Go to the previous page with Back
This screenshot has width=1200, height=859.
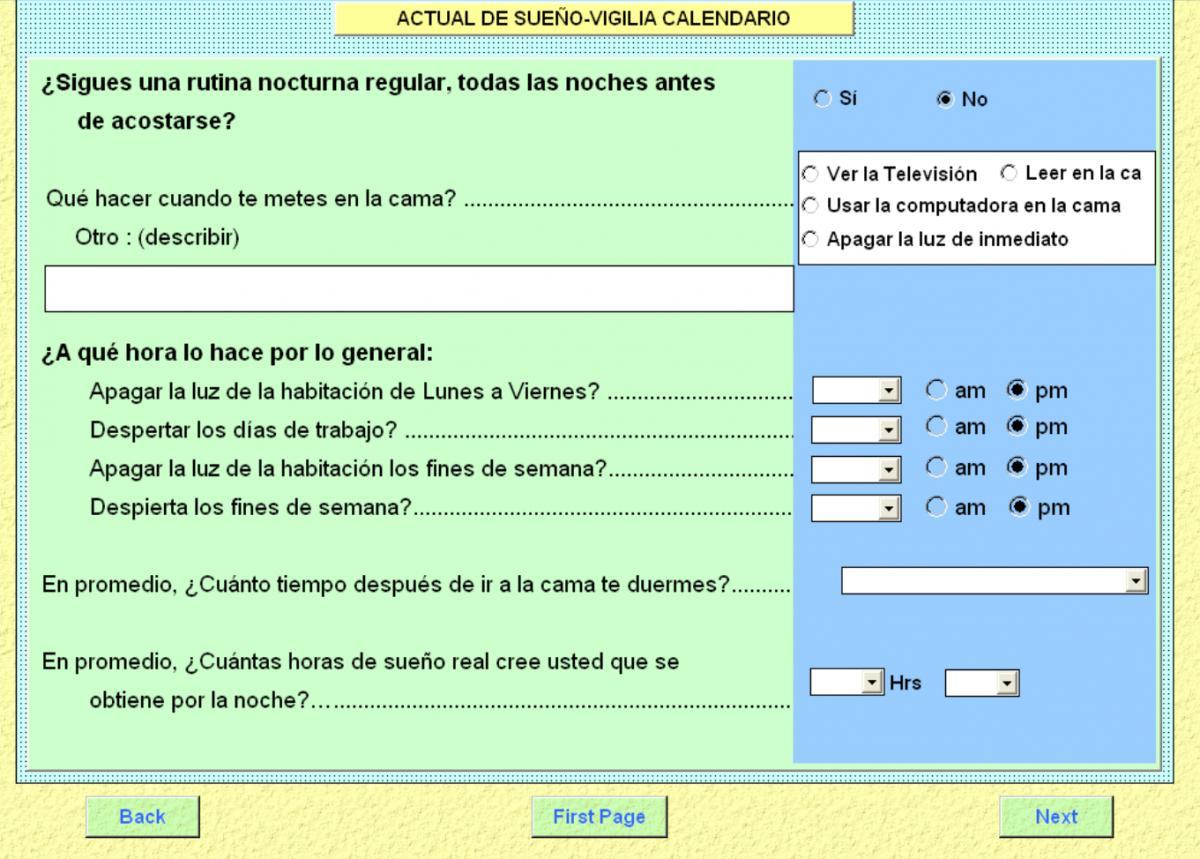point(142,817)
